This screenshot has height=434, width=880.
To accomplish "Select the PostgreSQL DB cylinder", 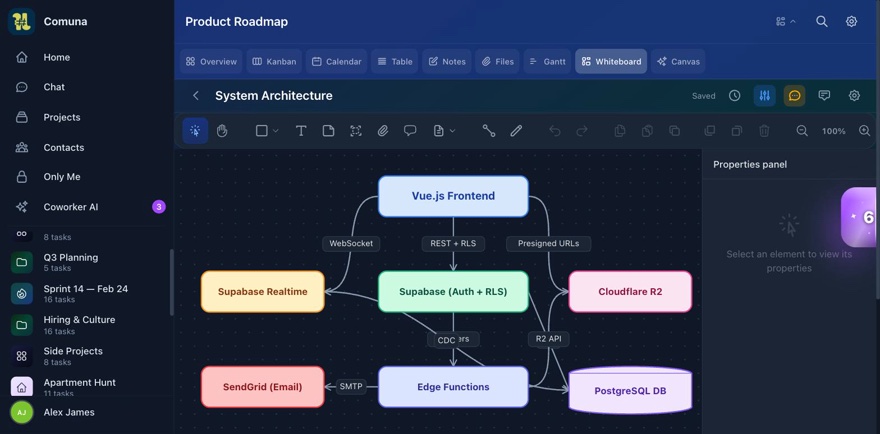I will tap(630, 390).
